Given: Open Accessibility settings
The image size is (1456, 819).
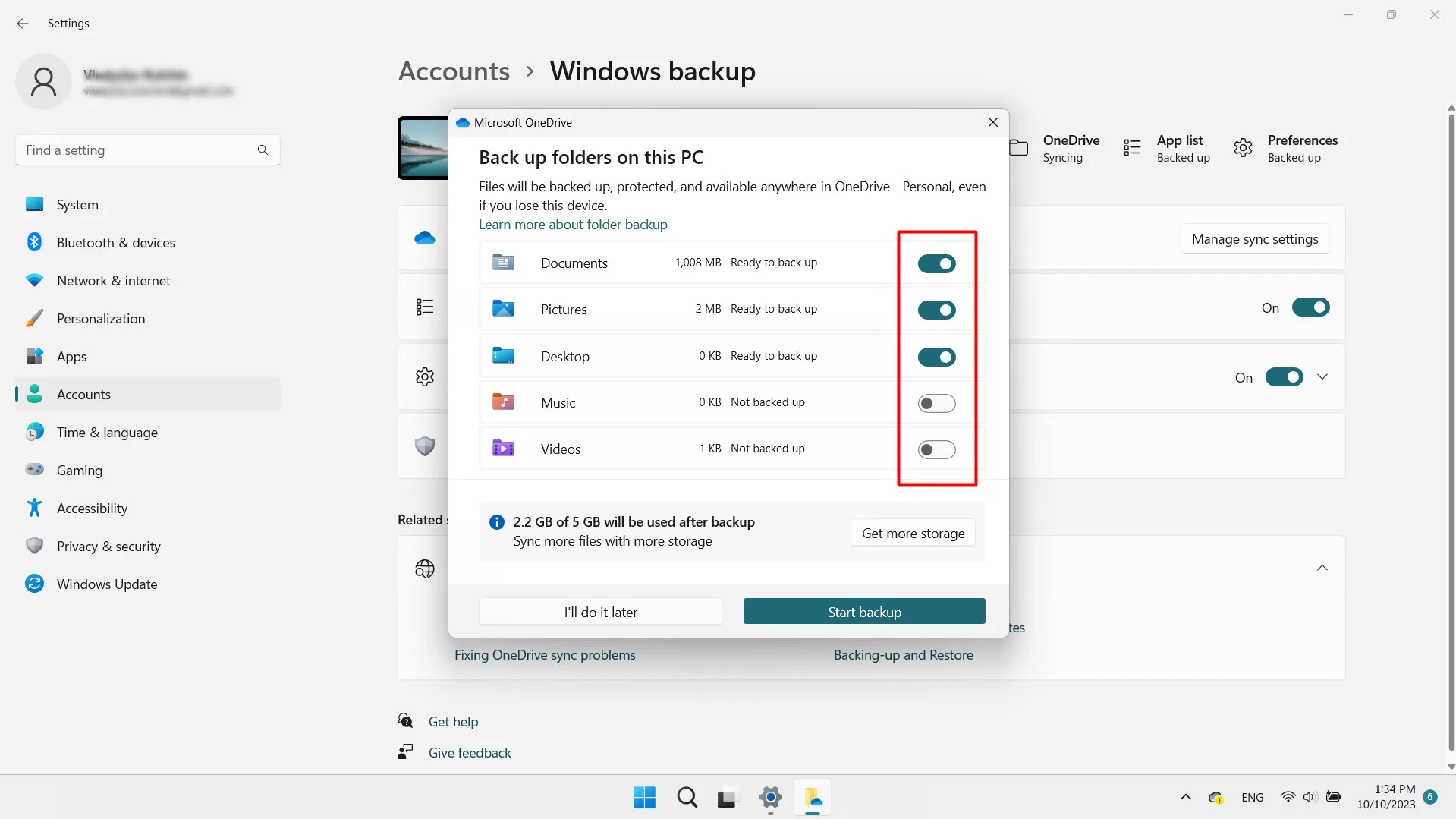Looking at the screenshot, I should click(148, 509).
